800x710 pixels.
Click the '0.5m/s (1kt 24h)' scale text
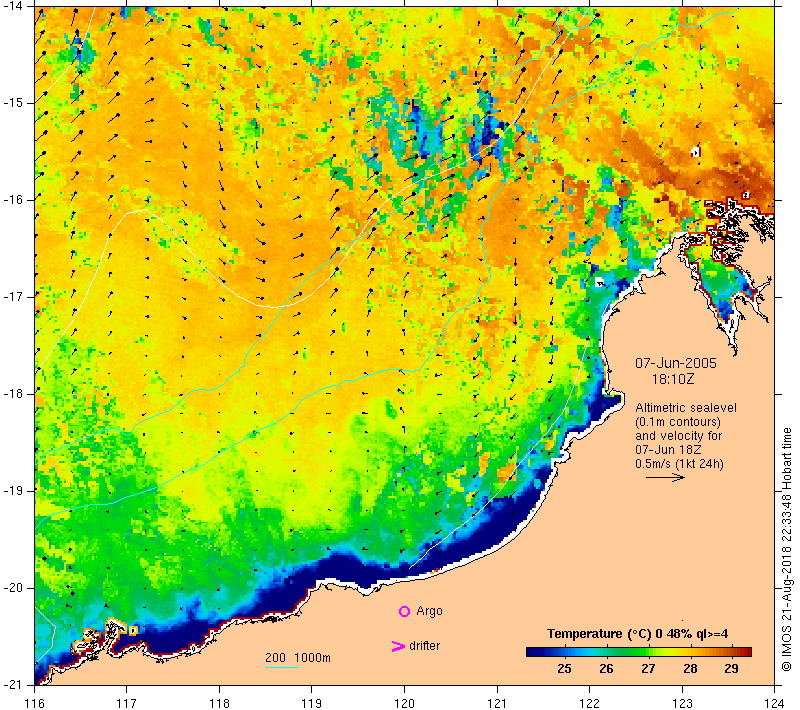(679, 464)
